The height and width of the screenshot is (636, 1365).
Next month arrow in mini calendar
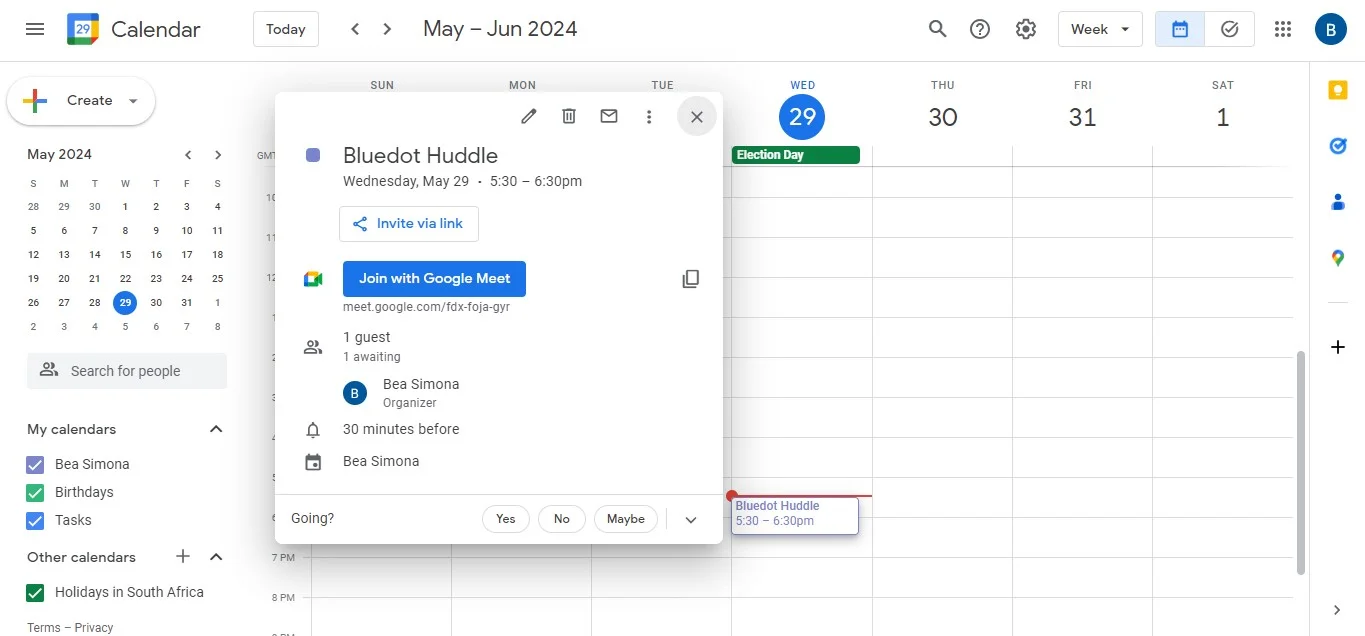pyautogui.click(x=218, y=154)
